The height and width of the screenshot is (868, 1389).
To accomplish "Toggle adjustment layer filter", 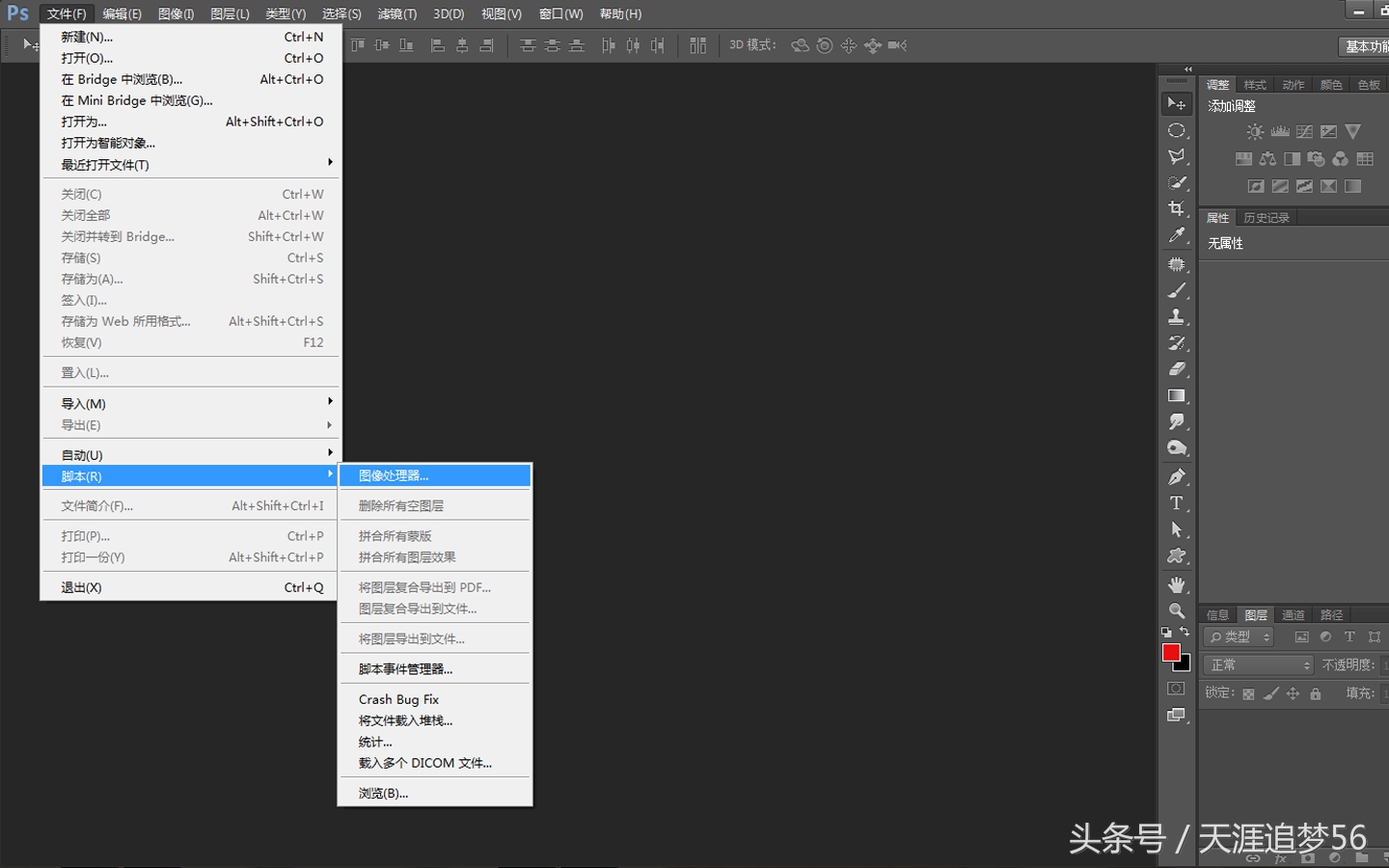I will 1325,637.
